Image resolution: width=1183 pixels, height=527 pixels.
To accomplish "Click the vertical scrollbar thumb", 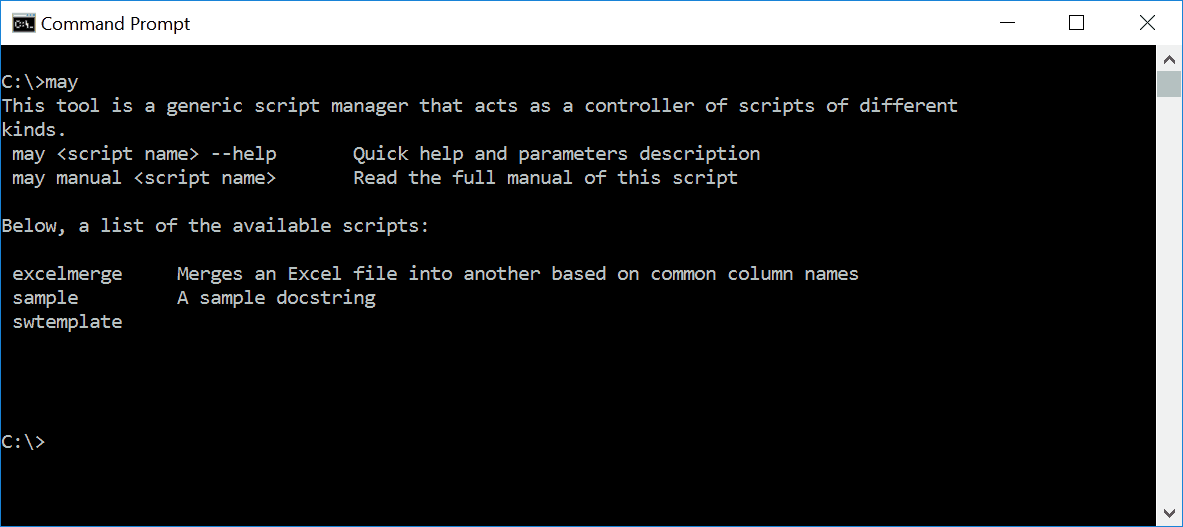I will [1168, 83].
